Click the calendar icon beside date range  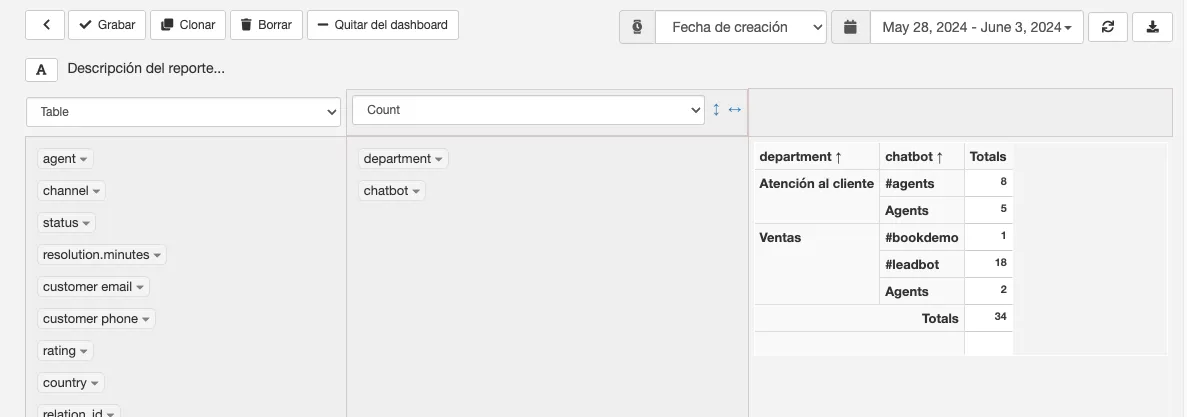coord(850,27)
